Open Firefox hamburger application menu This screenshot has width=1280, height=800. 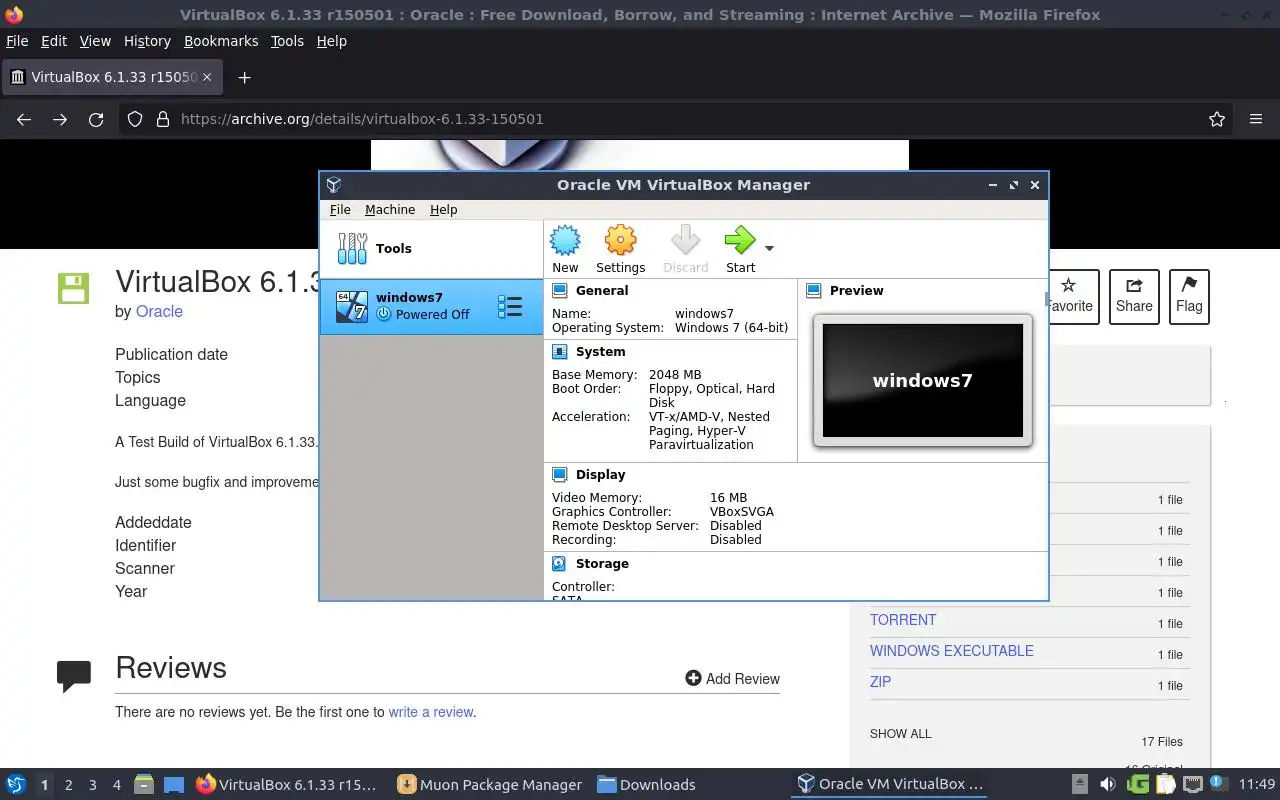coord(1256,119)
